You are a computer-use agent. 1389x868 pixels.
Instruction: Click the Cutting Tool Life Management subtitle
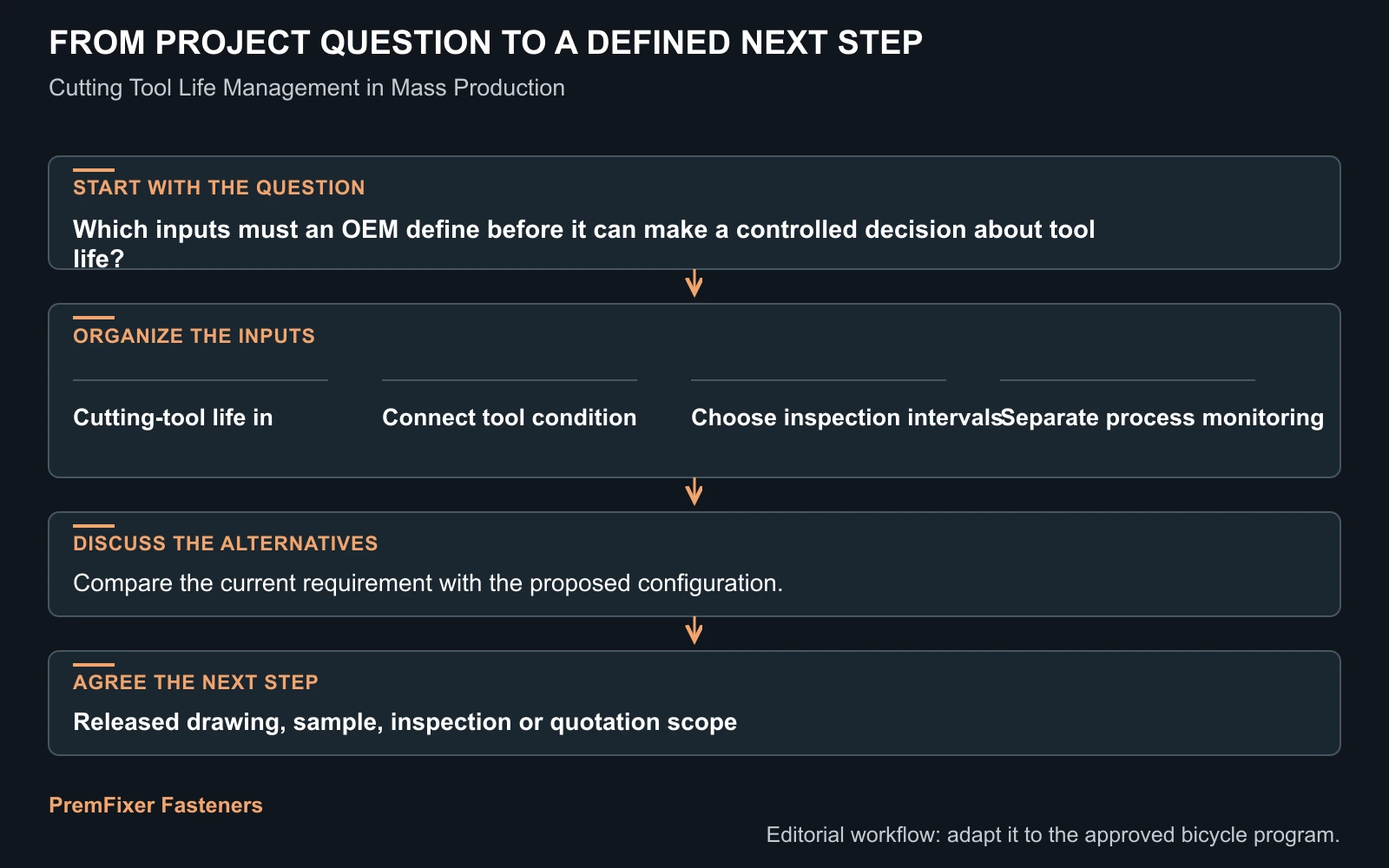coord(306,88)
